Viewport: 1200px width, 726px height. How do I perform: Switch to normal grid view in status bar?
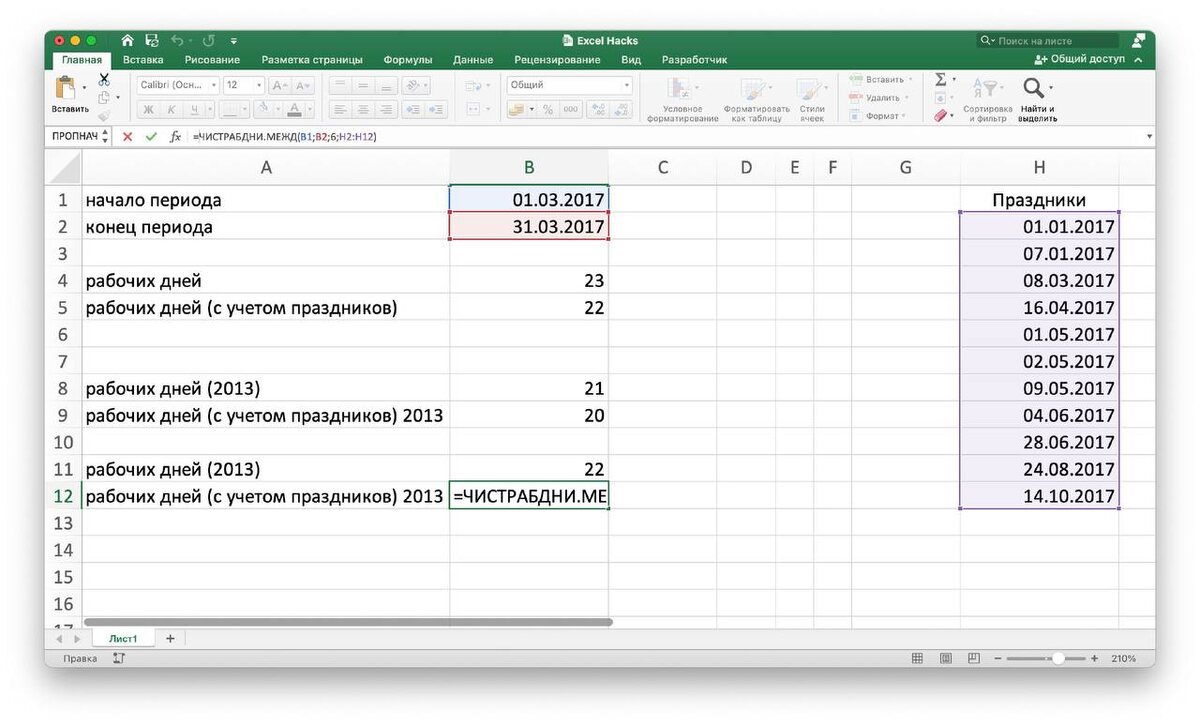pos(917,659)
